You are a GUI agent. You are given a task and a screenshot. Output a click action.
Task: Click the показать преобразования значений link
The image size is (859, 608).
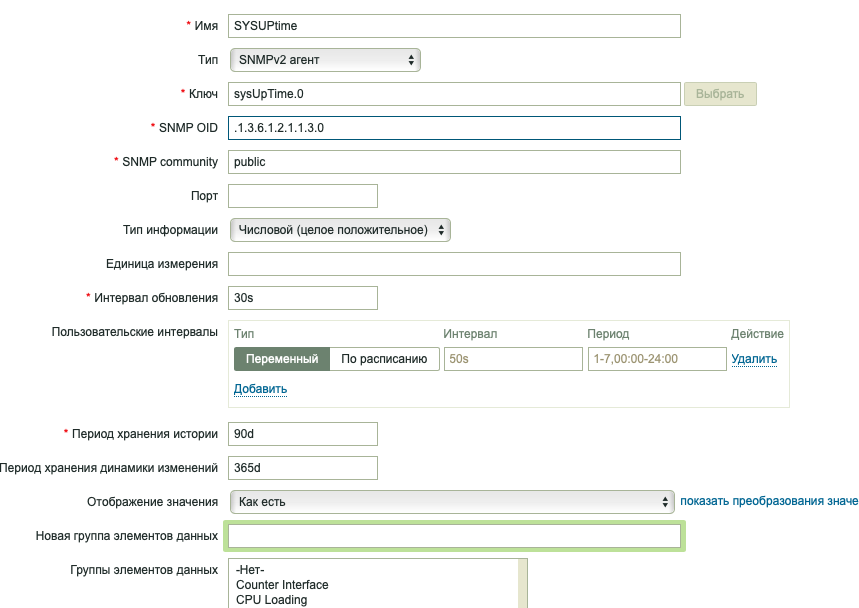click(768, 501)
